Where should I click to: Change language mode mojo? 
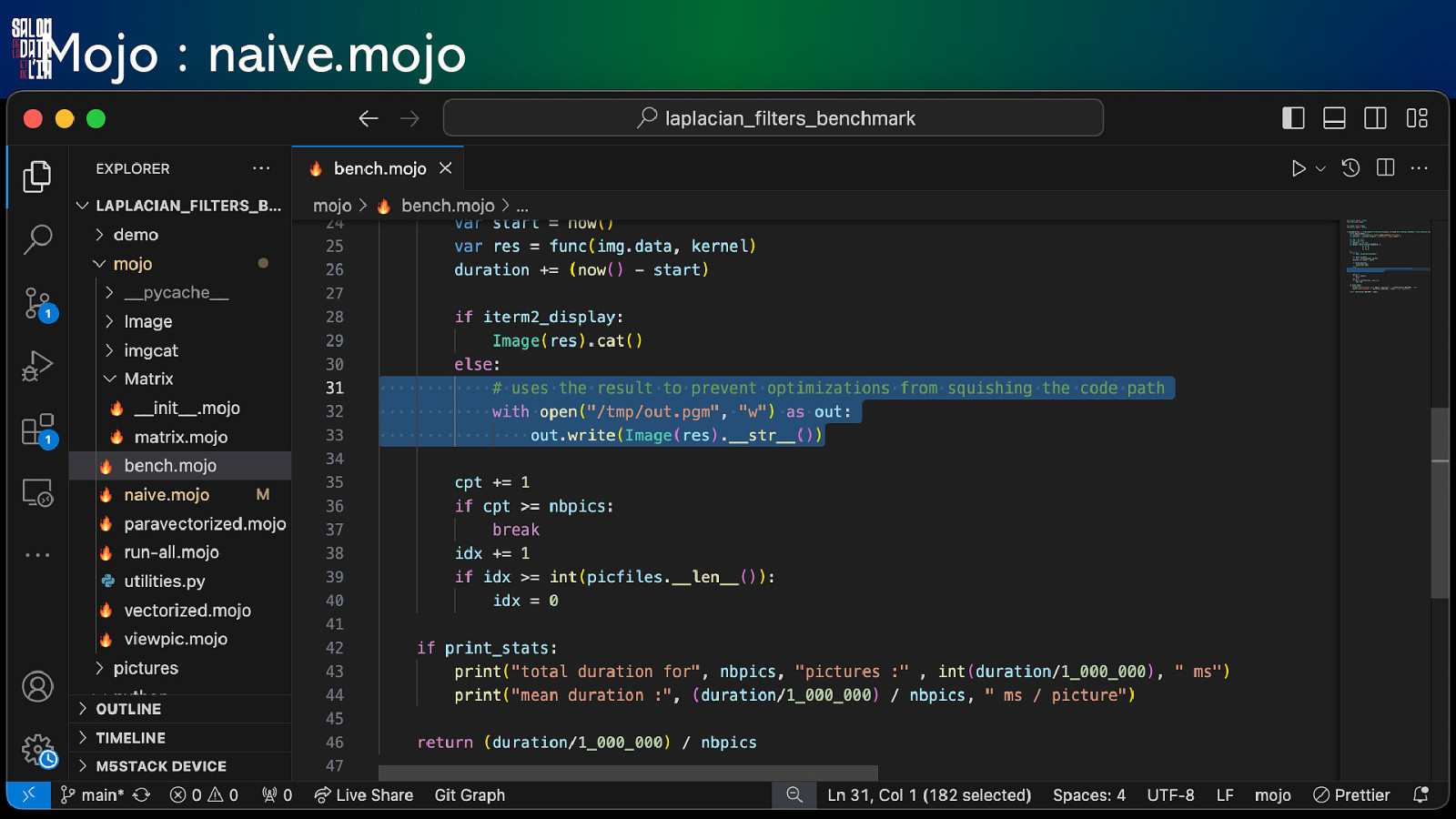tap(1272, 794)
